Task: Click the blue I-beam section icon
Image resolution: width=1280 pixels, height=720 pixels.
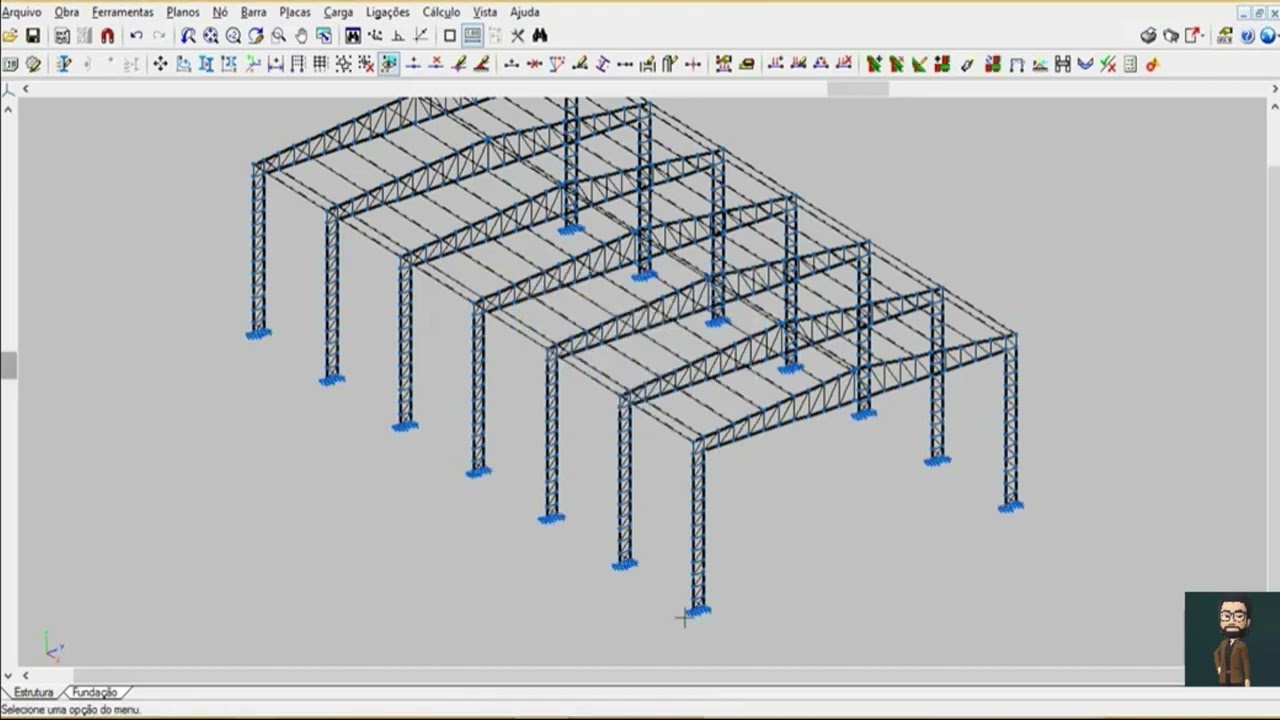Action: pyautogui.click(x=63, y=64)
